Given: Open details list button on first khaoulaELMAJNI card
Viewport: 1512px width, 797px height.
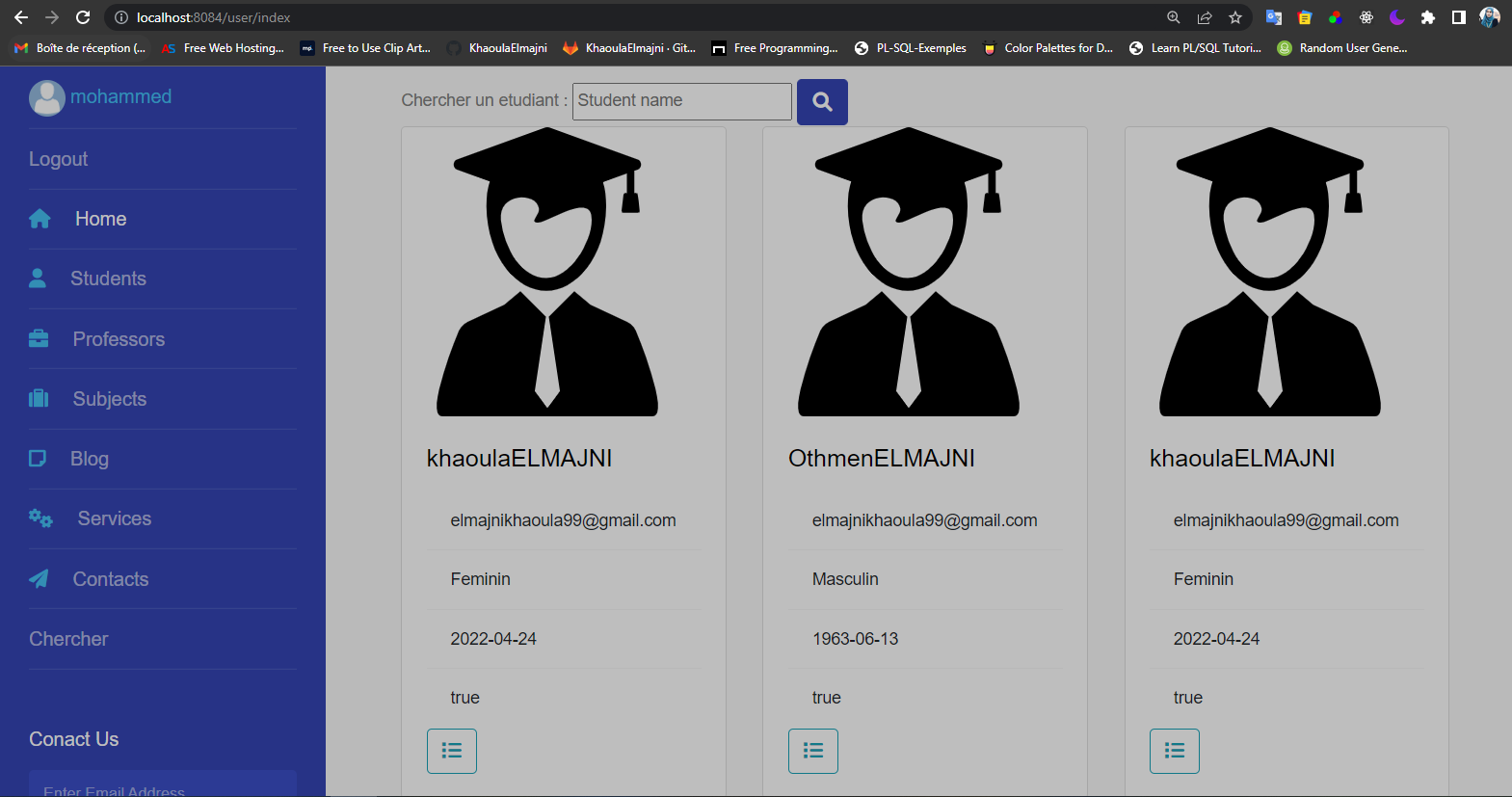Looking at the screenshot, I should (452, 751).
